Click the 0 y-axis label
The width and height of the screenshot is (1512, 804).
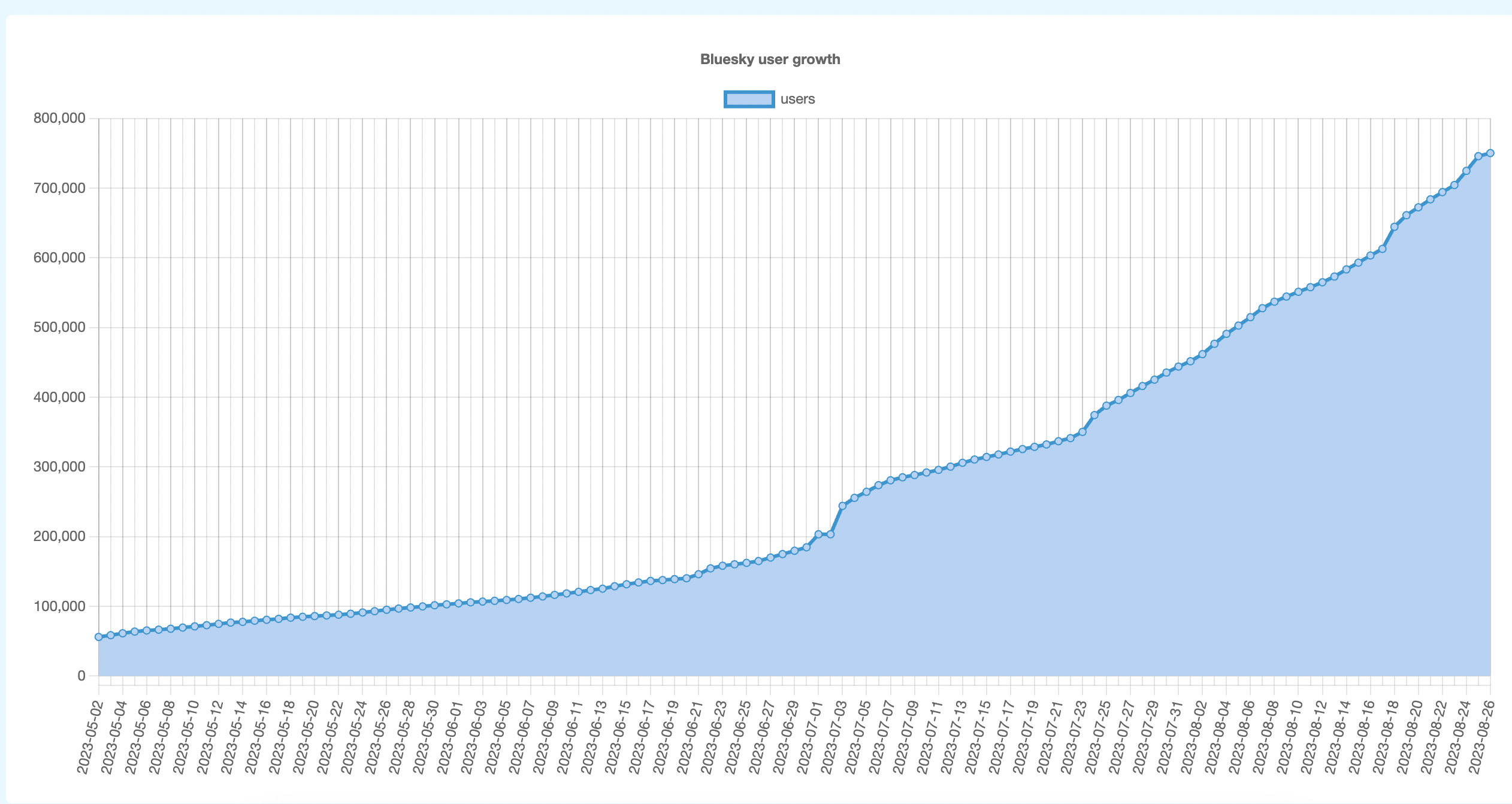coord(81,676)
